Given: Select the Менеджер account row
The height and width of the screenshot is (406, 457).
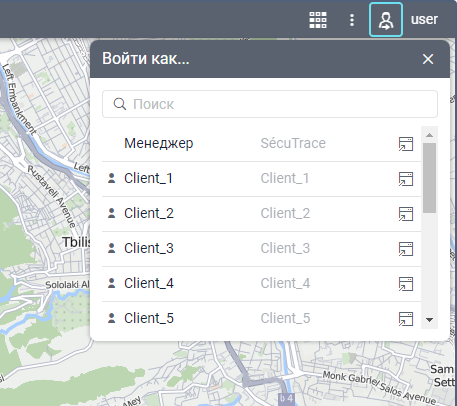Looking at the screenshot, I should click(261, 144).
